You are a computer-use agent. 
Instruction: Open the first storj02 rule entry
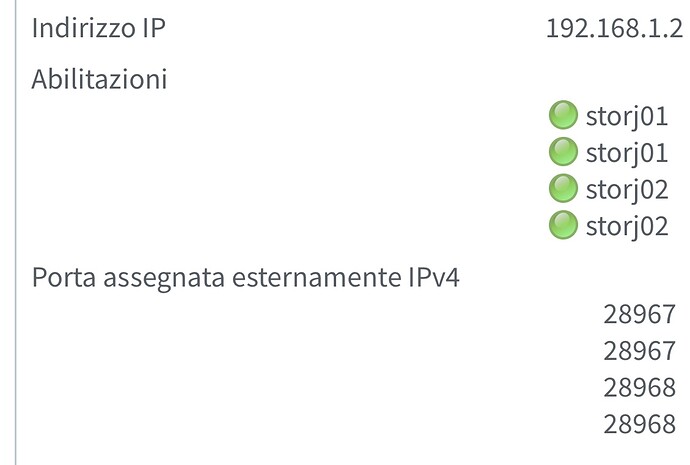[x=626, y=188]
